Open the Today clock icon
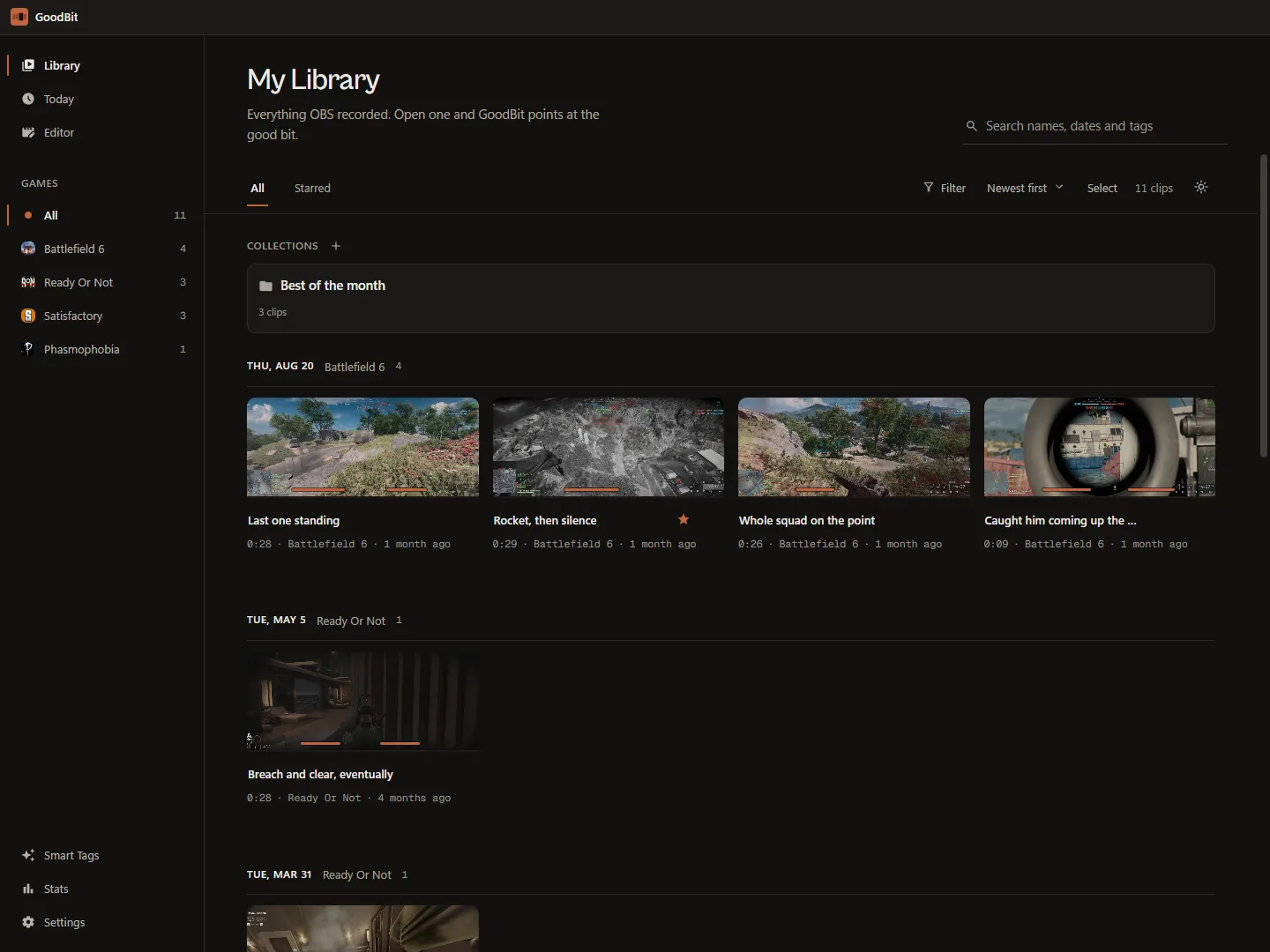Screen dimensions: 1270x952 point(28,99)
